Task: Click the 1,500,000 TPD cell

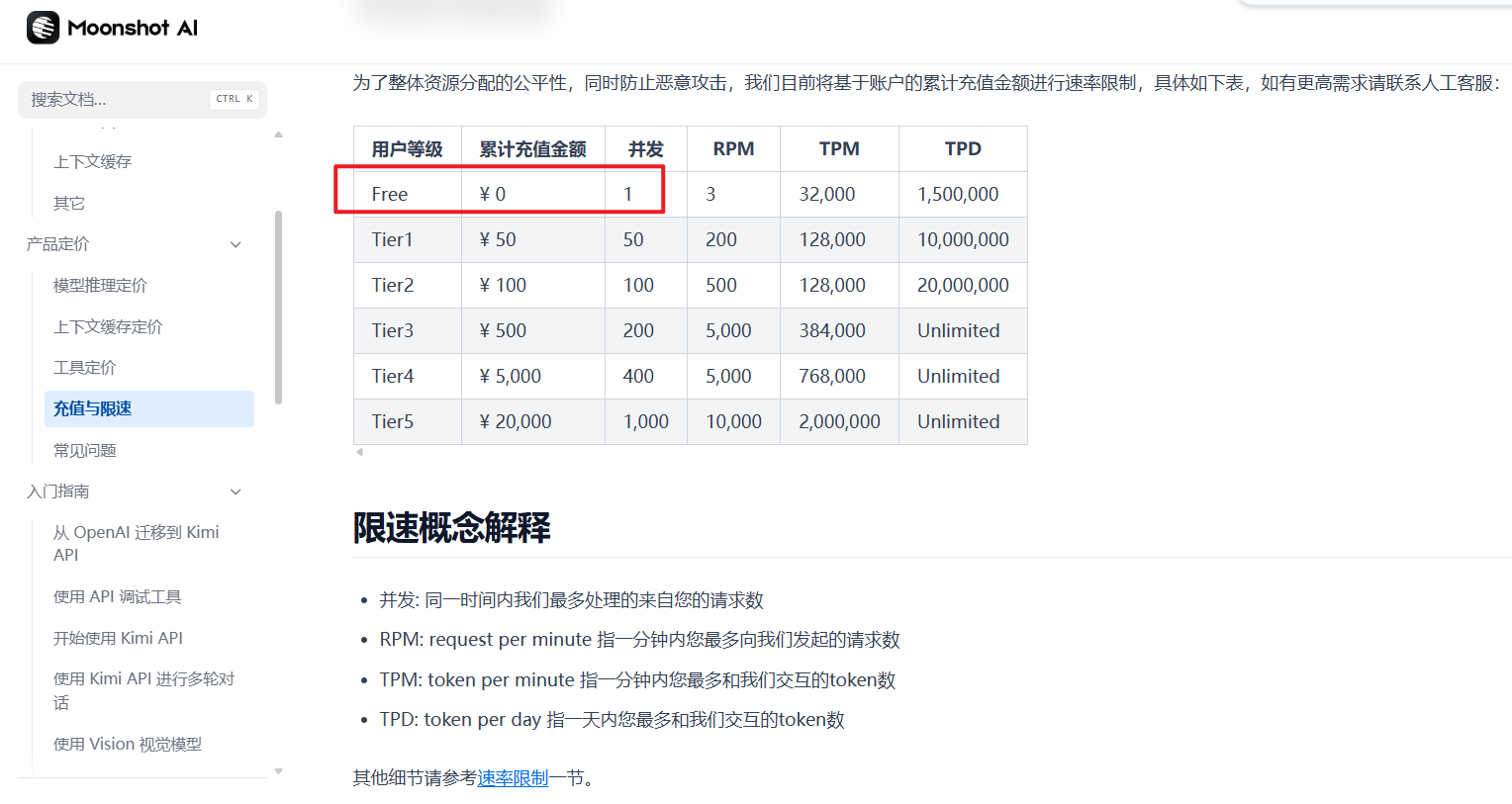Action: [x=963, y=194]
